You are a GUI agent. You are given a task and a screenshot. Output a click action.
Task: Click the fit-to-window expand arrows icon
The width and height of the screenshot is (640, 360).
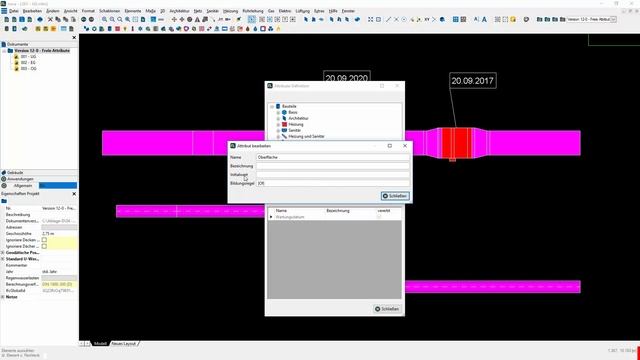tap(370, 19)
